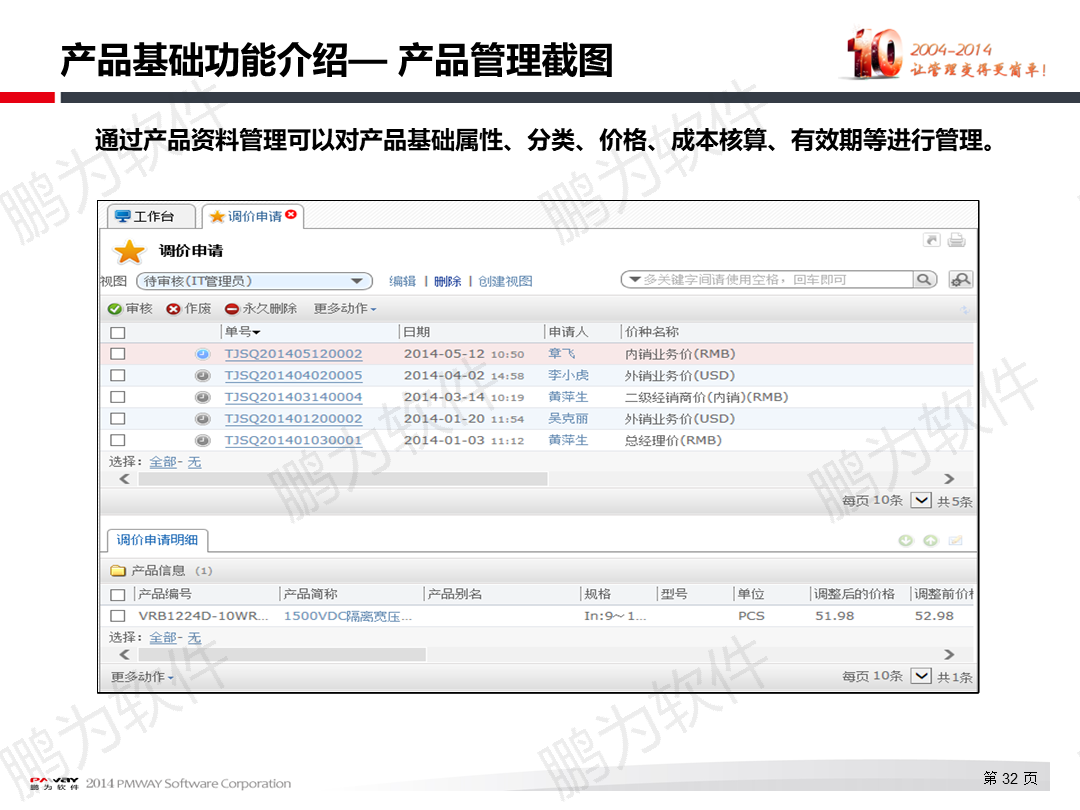This screenshot has height=810, width=1080.
Task: Open 每页 10条 dropdown of upper list
Action: (x=921, y=501)
